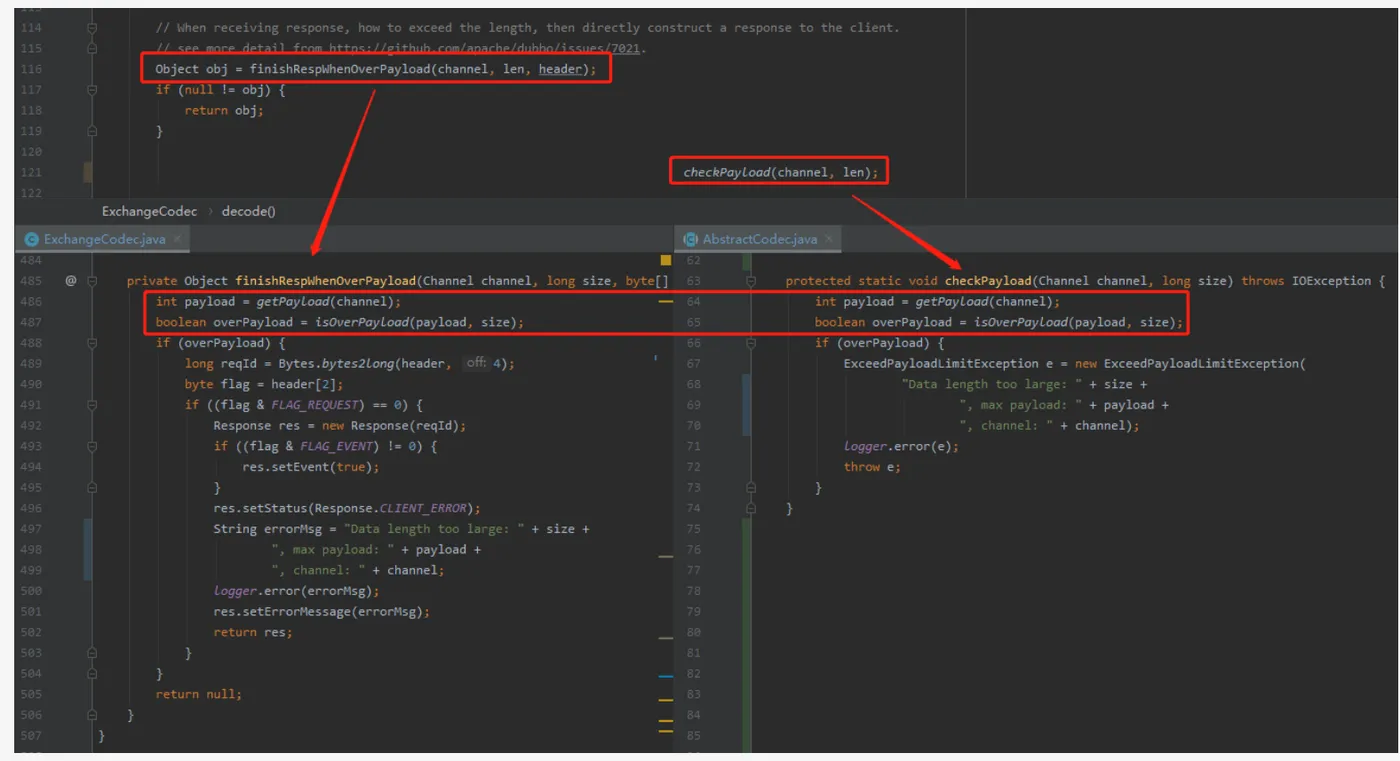Screen dimensions: 1400x761
Task: Collapse the if (overPayload) block at line 66
Action: 749,343
